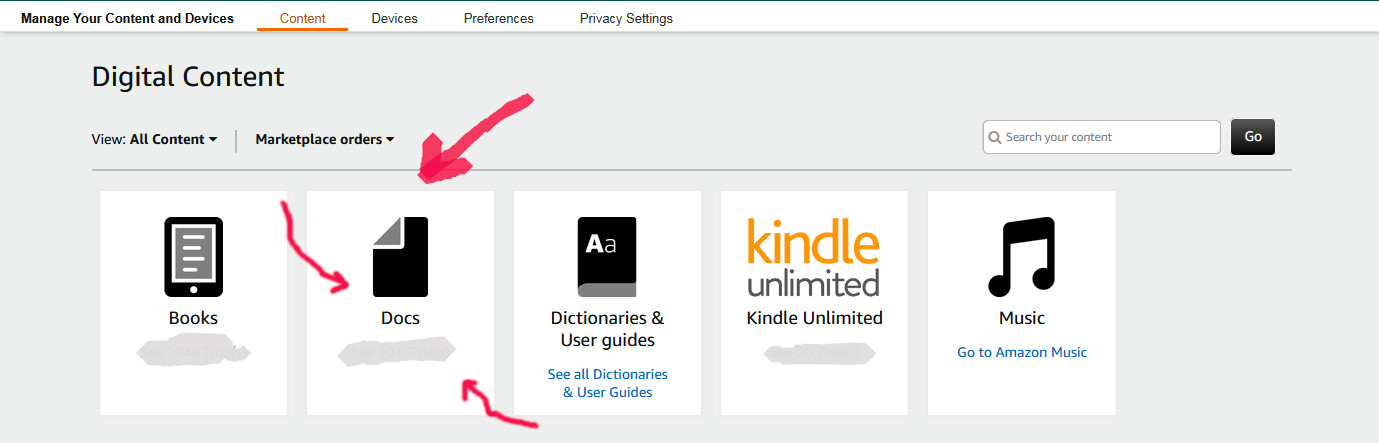Select the Kindle Unlimited label text
The image size is (1379, 443).
click(x=814, y=318)
